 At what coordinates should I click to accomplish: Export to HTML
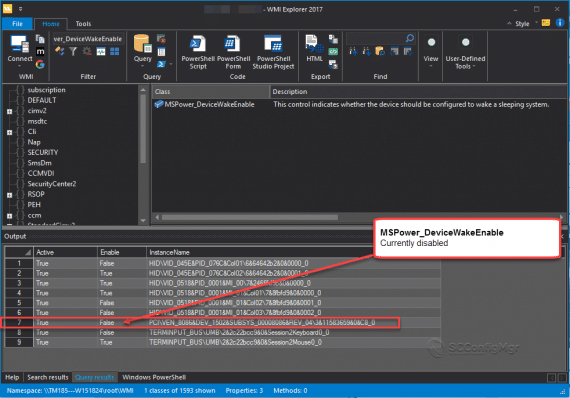coord(314,48)
